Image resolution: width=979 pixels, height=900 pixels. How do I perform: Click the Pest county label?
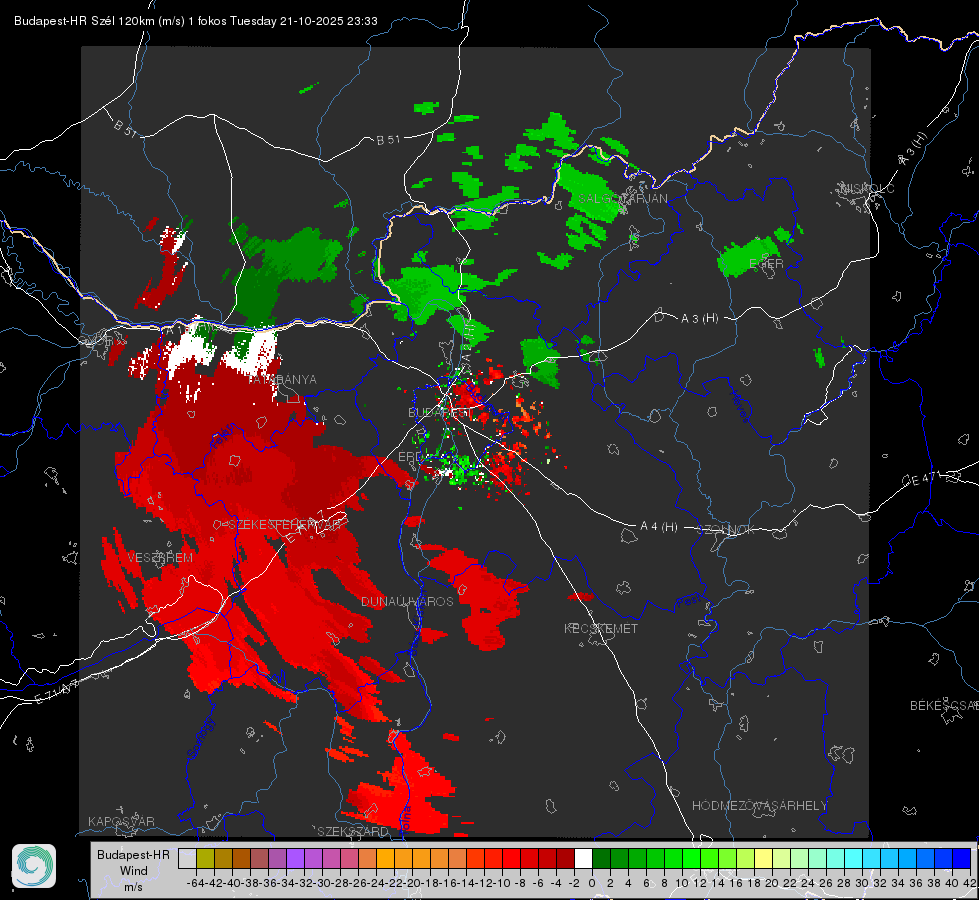point(688,601)
